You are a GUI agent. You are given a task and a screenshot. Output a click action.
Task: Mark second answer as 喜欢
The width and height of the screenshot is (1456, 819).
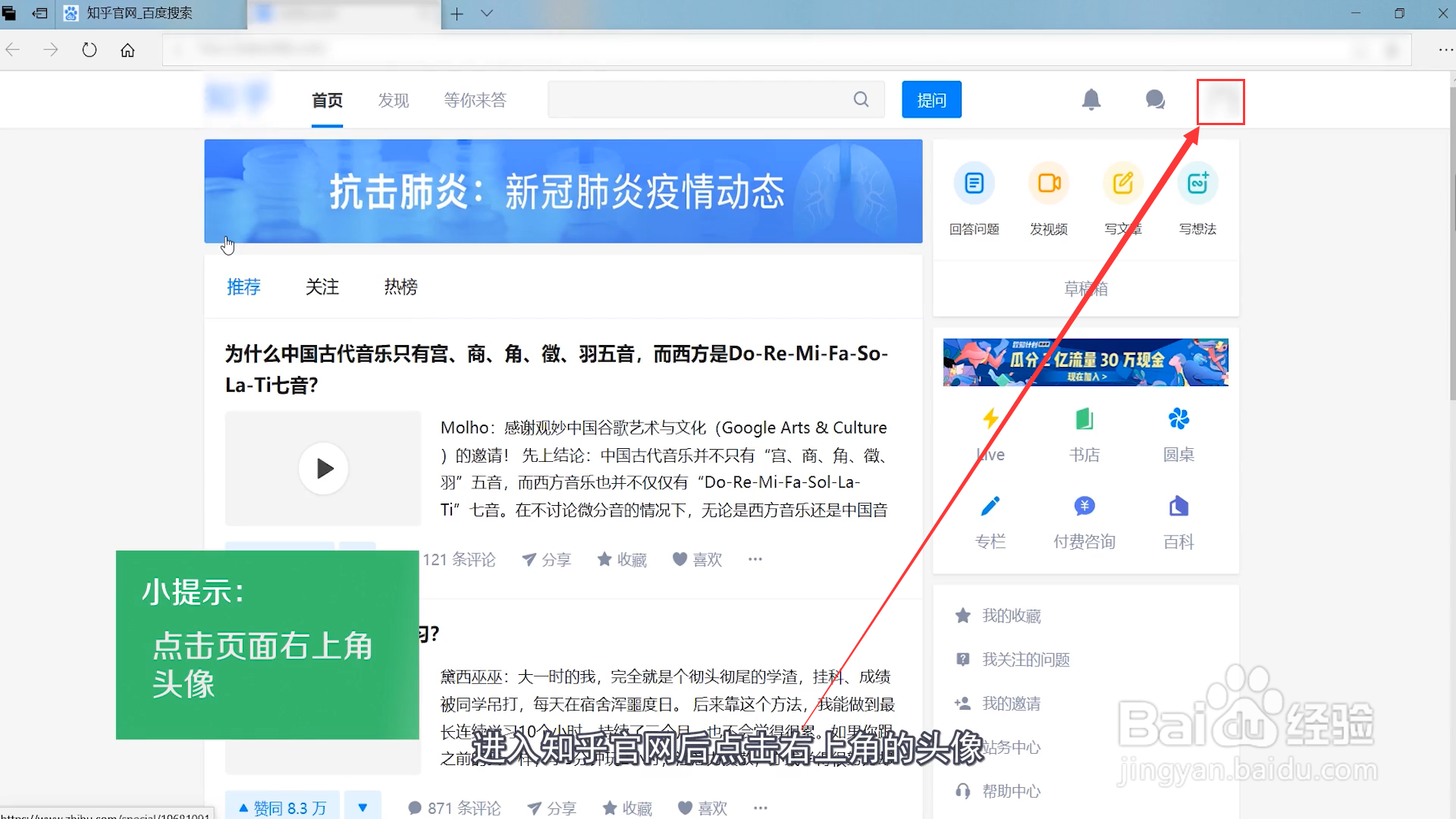(702, 808)
